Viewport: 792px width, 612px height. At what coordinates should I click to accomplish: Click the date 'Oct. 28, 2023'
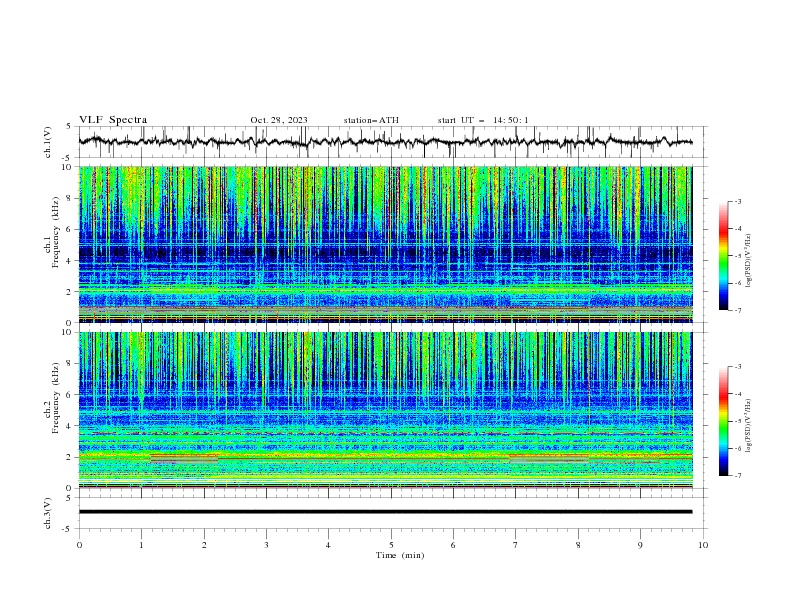(x=279, y=120)
